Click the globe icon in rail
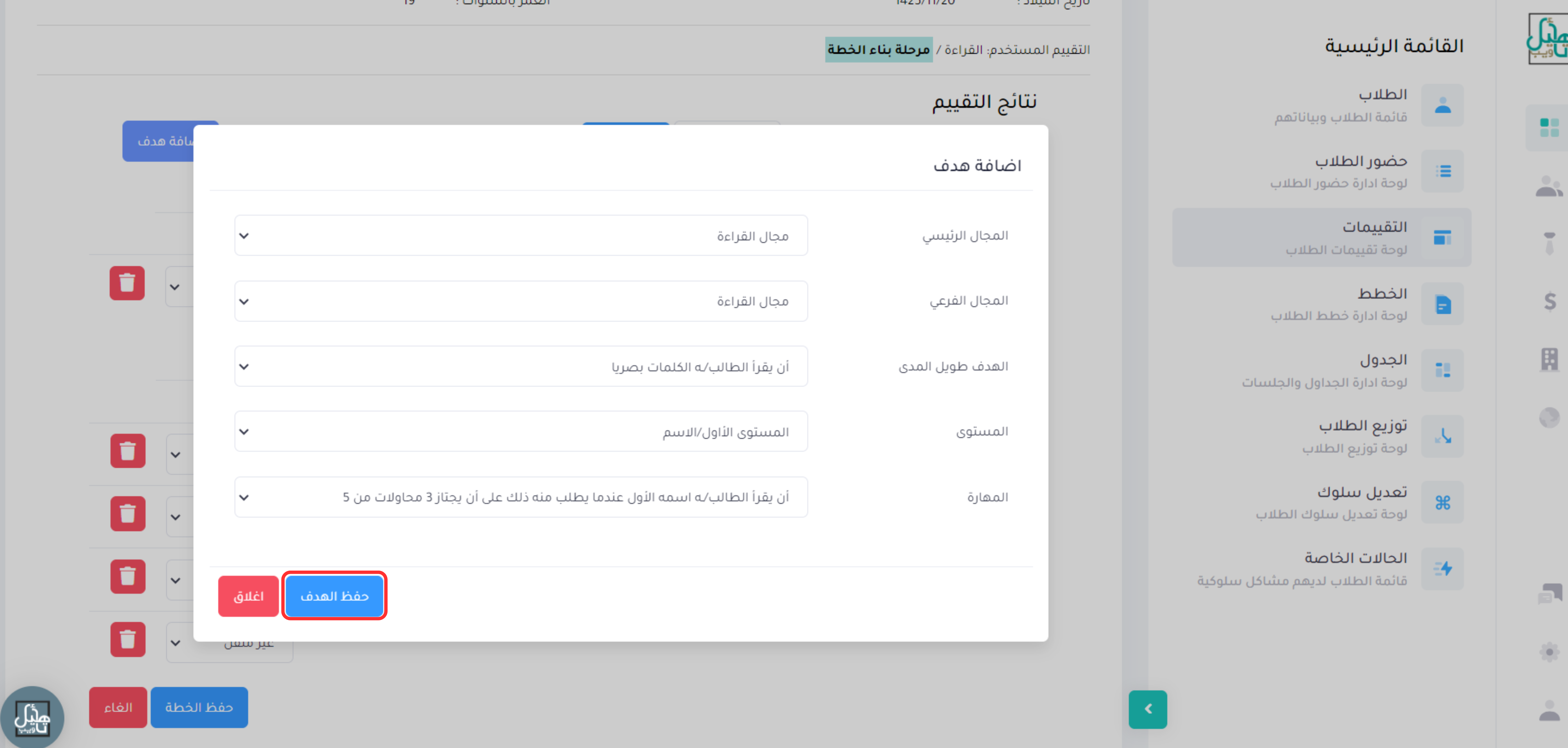Image resolution: width=1568 pixels, height=748 pixels. (x=1549, y=418)
